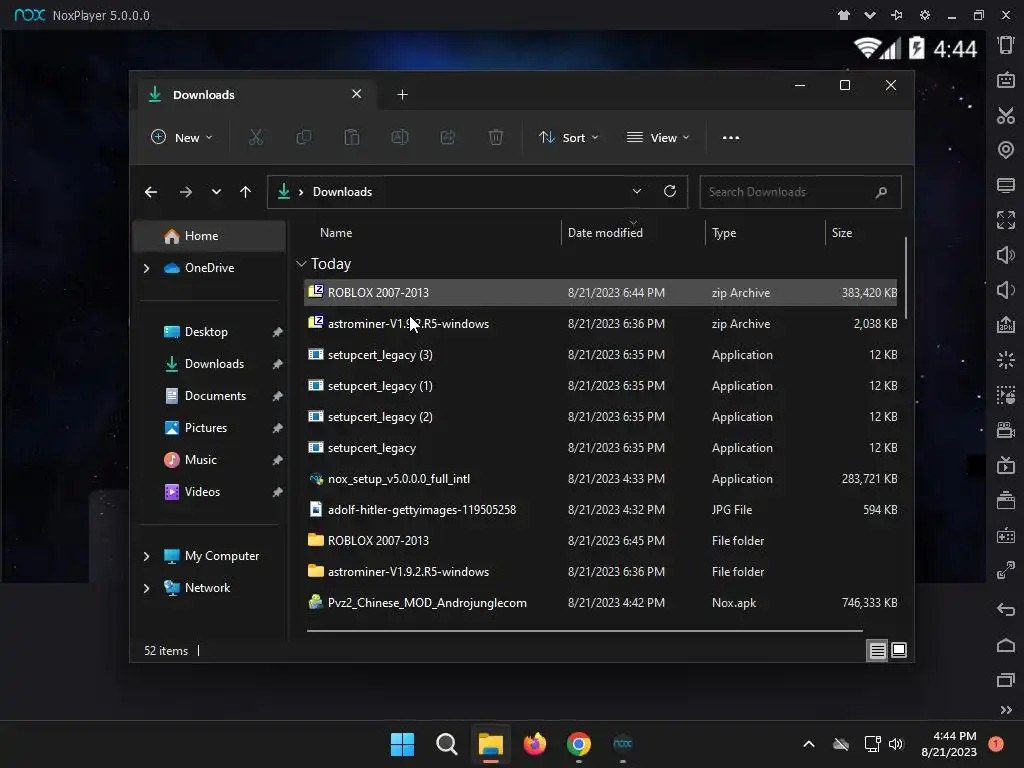
Task: Open the Windows Start menu
Action: 402,744
